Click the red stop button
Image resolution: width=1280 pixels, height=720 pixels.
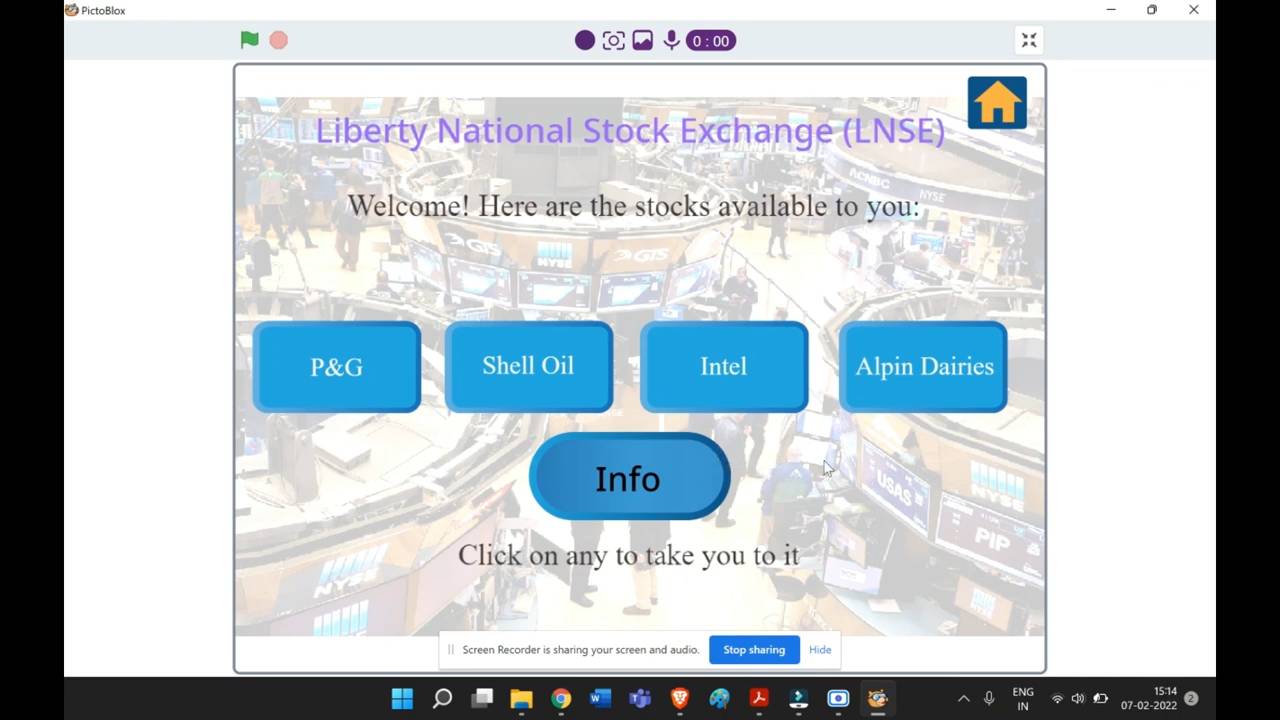(x=279, y=40)
